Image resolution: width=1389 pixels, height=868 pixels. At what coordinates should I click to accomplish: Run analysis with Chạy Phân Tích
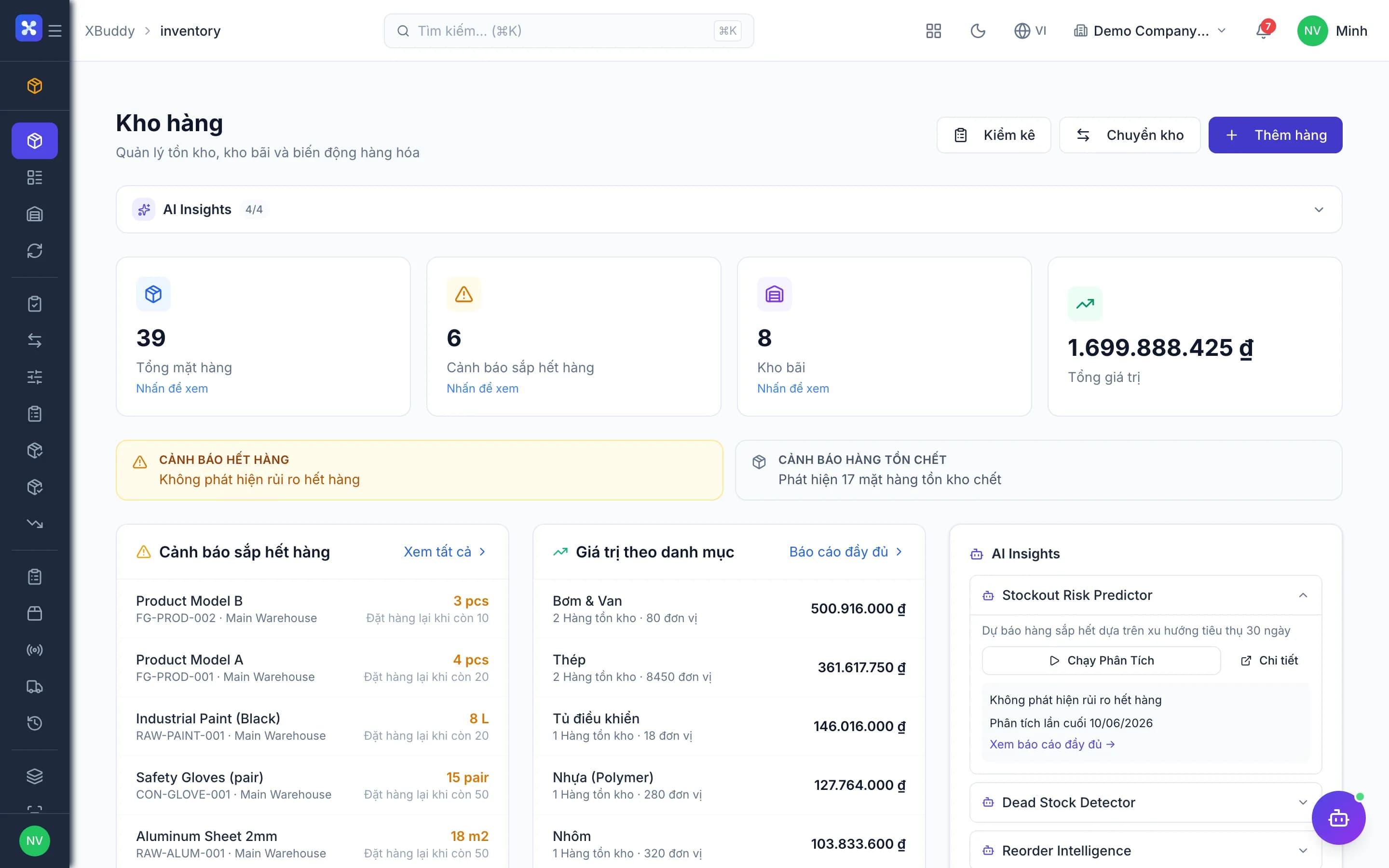[x=1101, y=661]
